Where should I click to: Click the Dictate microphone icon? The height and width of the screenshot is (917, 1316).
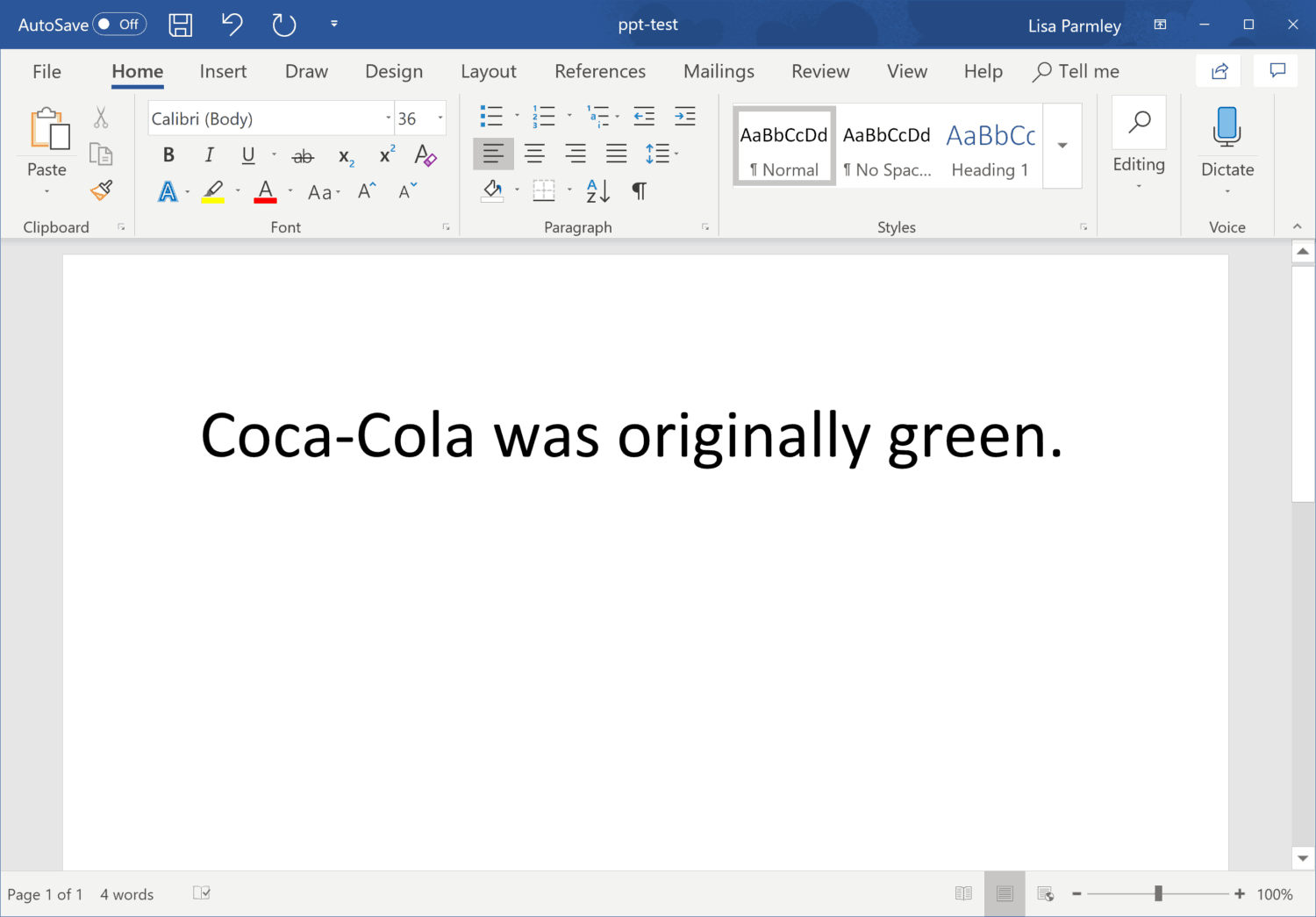coord(1227,126)
